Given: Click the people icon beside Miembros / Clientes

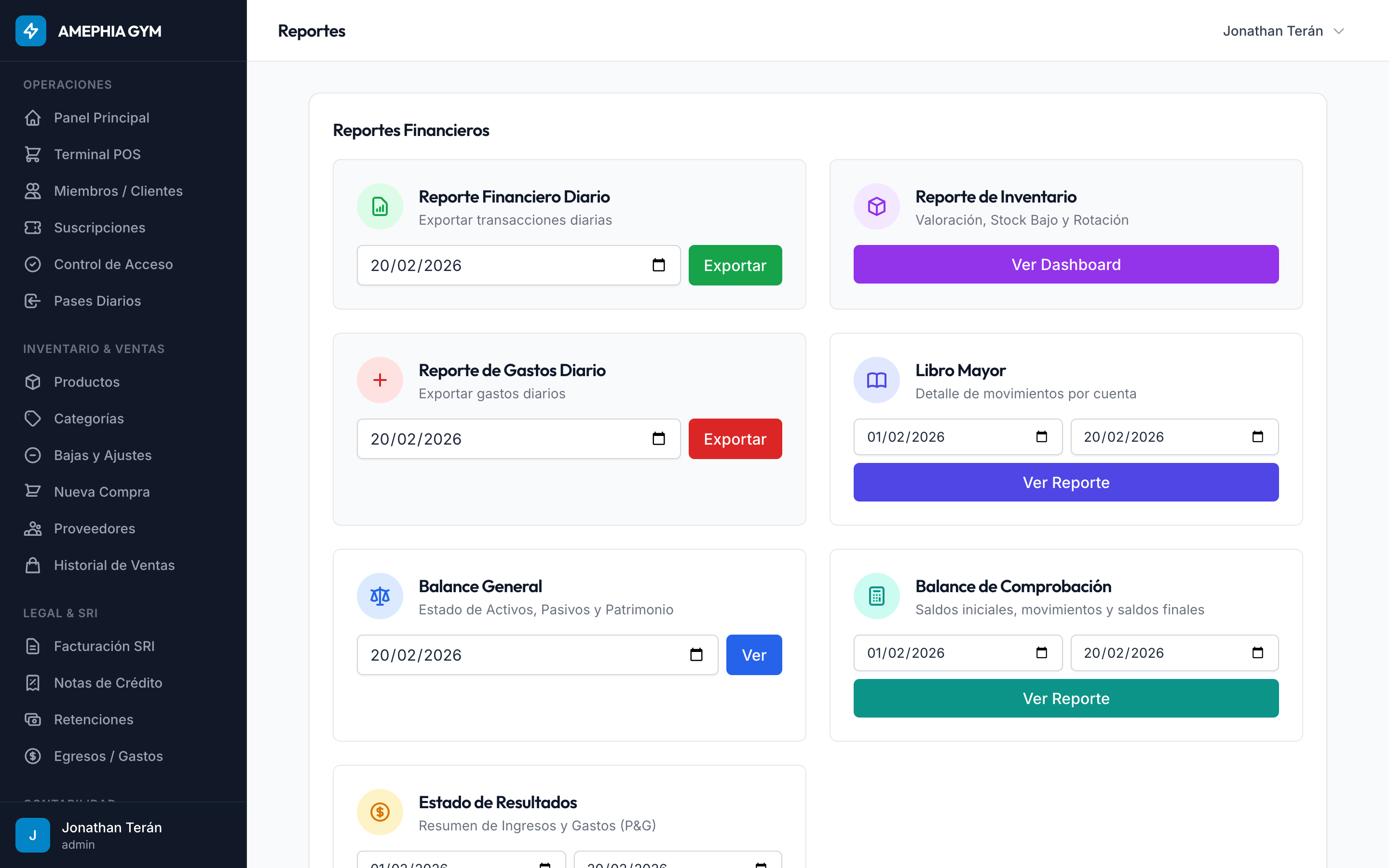Looking at the screenshot, I should 33,191.
